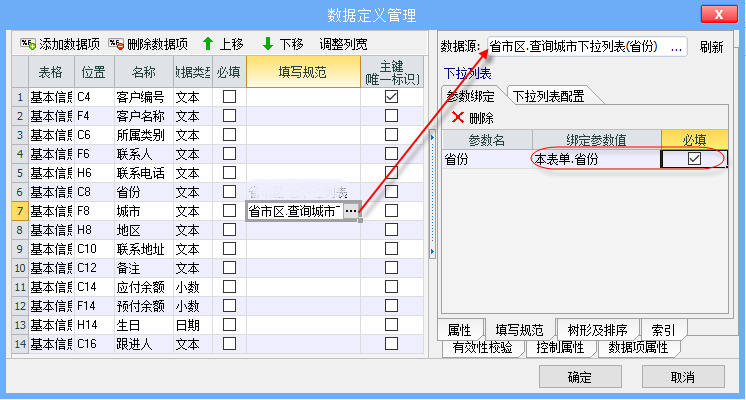Screen dimensions: 746x400
Task: Click 调整列宽 toolbar button
Action: coord(343,44)
